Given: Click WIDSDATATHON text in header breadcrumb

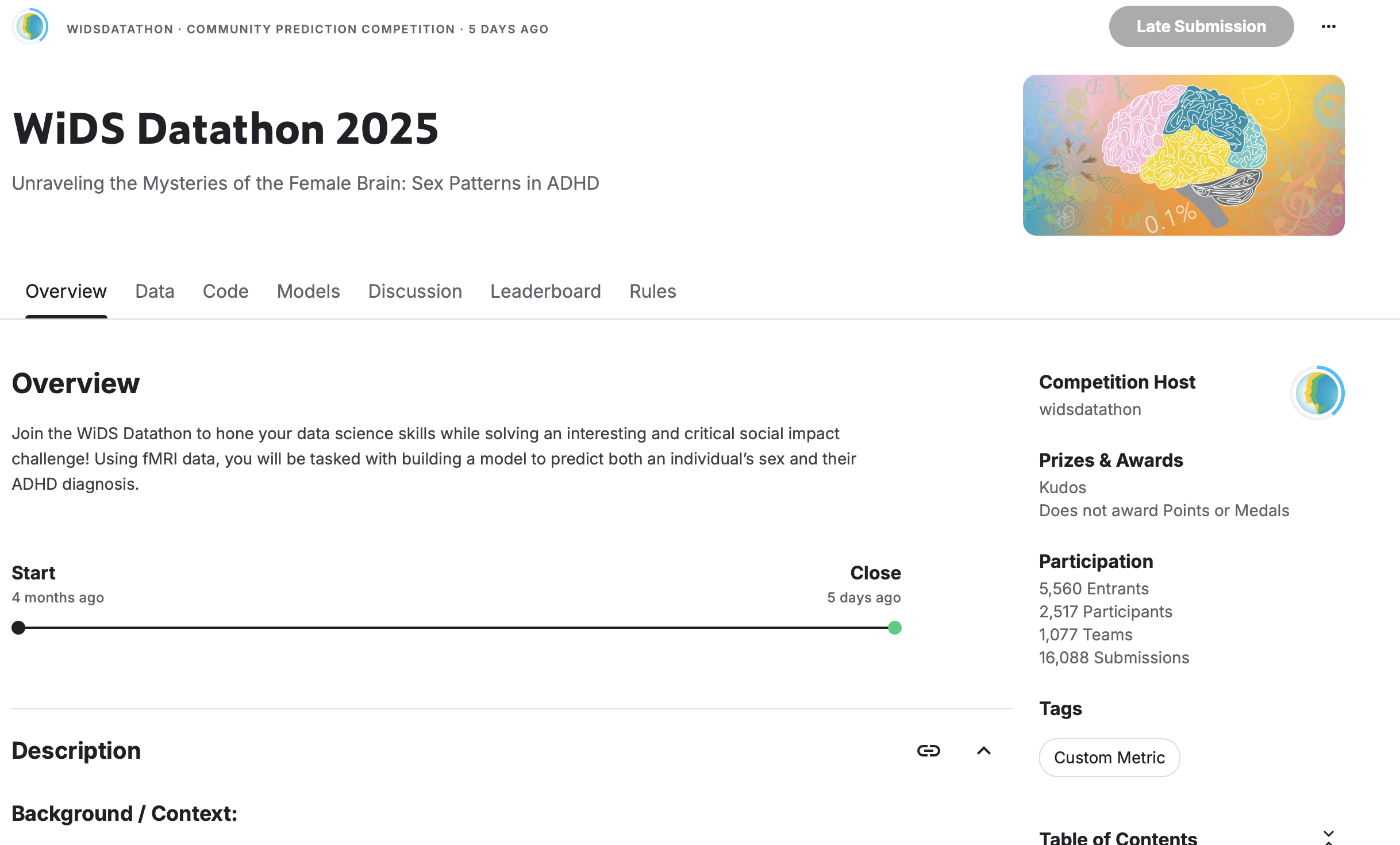Looking at the screenshot, I should [x=120, y=29].
